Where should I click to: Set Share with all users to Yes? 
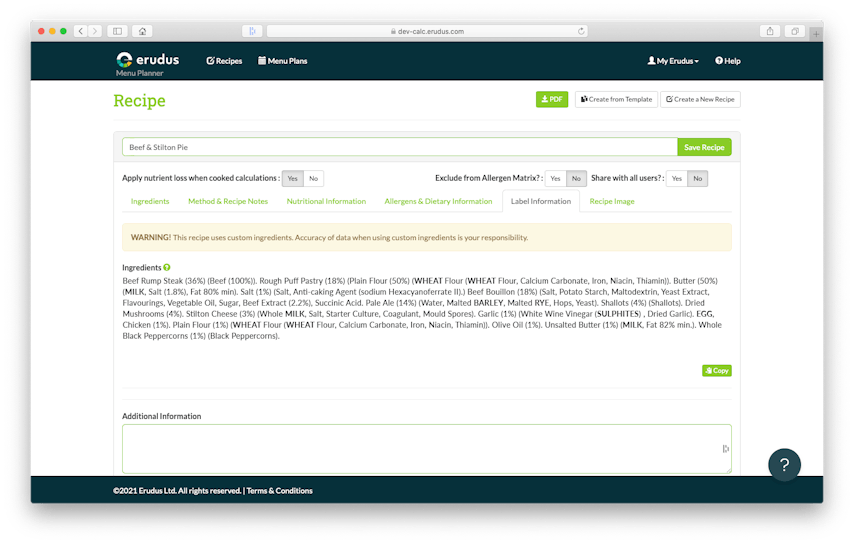pyautogui.click(x=677, y=178)
